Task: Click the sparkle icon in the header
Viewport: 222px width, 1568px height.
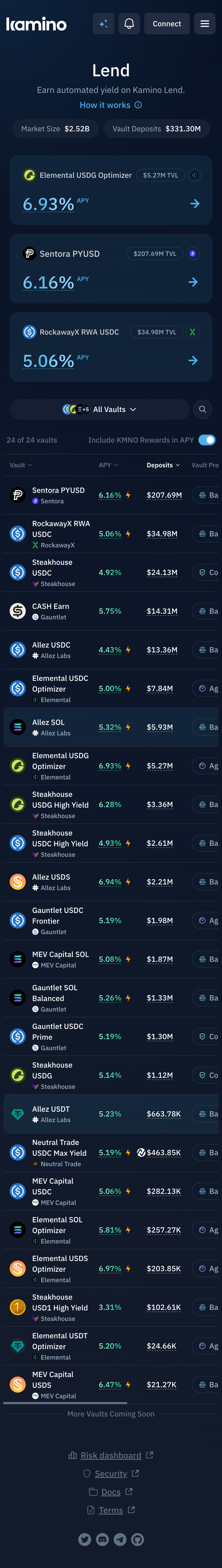Action: 103,24
